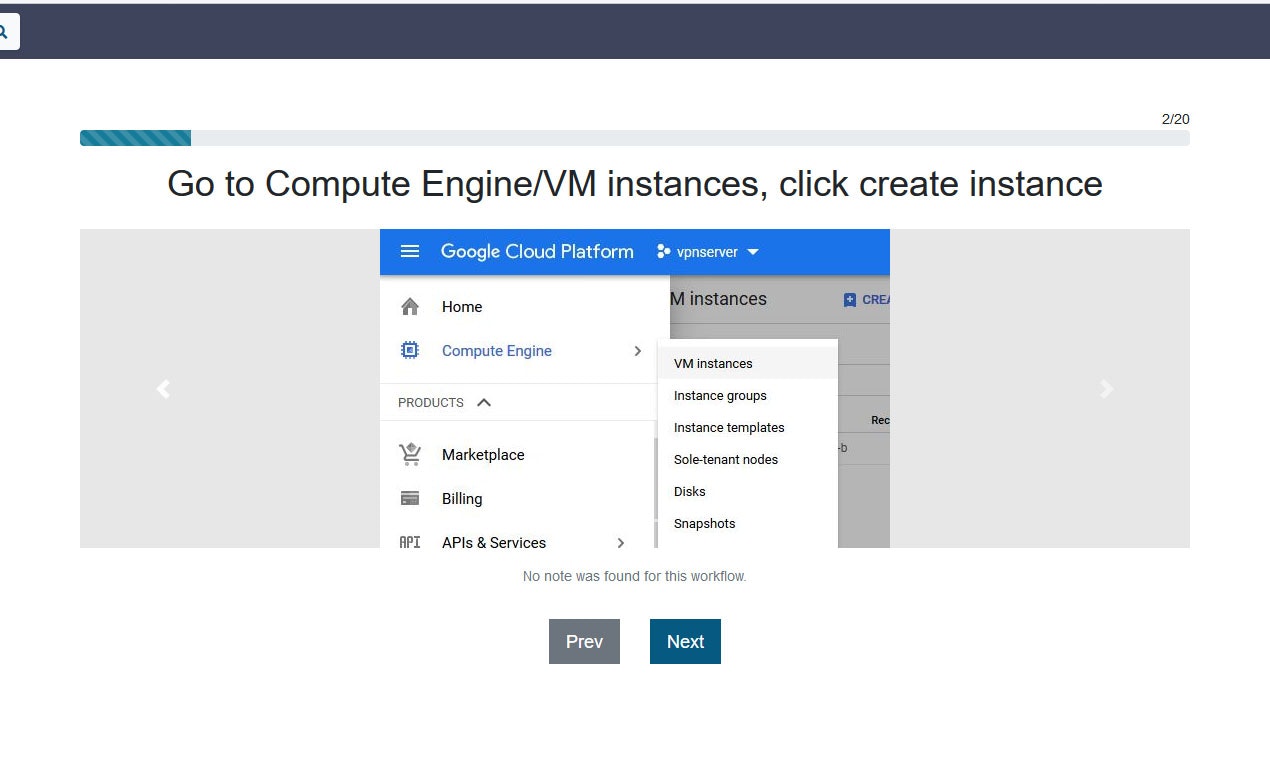The width and height of the screenshot is (1270, 760).
Task: Click the 2/20 step counter
Action: [x=1176, y=119]
